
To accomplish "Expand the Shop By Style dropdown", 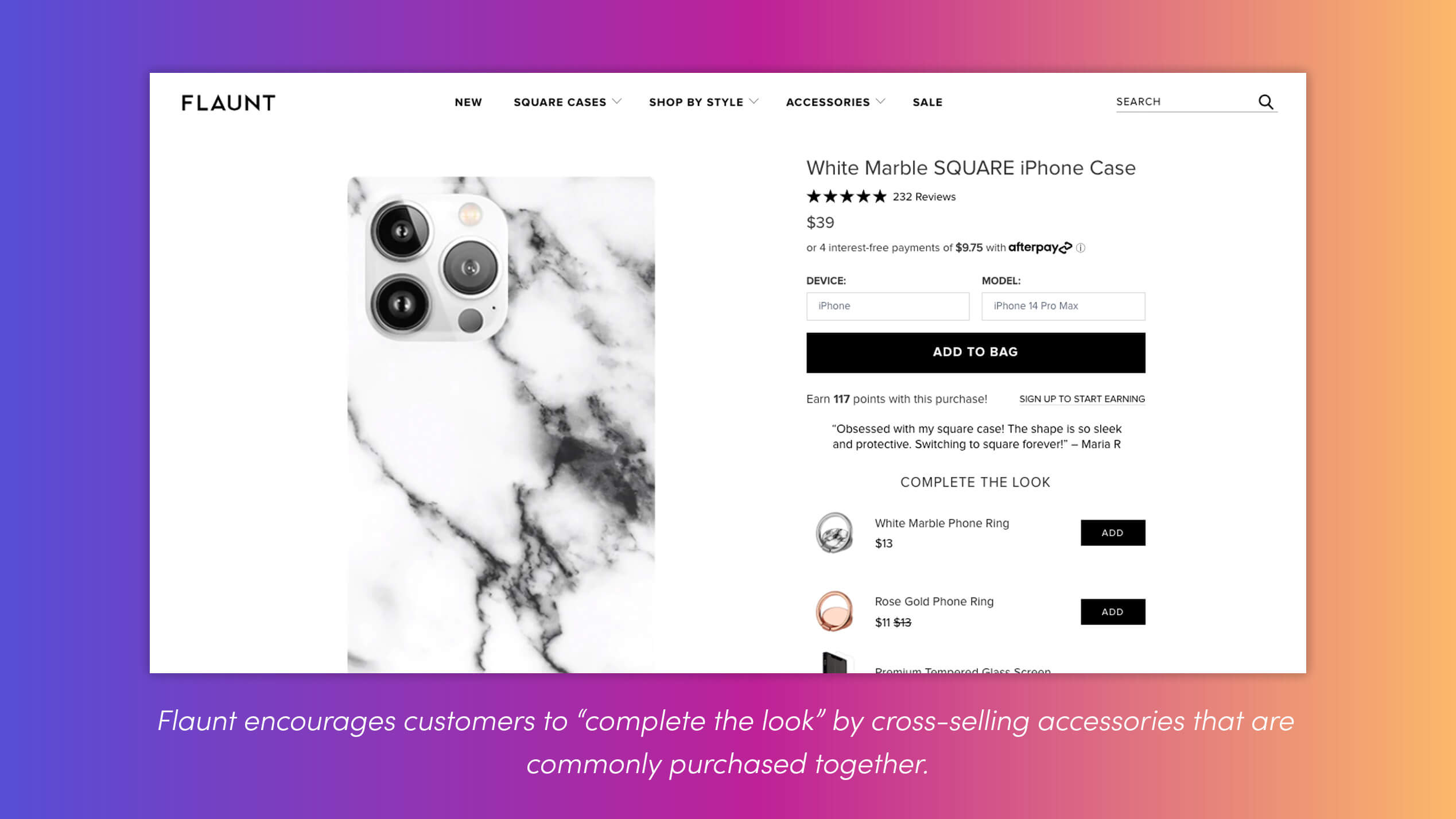I will tap(704, 102).
